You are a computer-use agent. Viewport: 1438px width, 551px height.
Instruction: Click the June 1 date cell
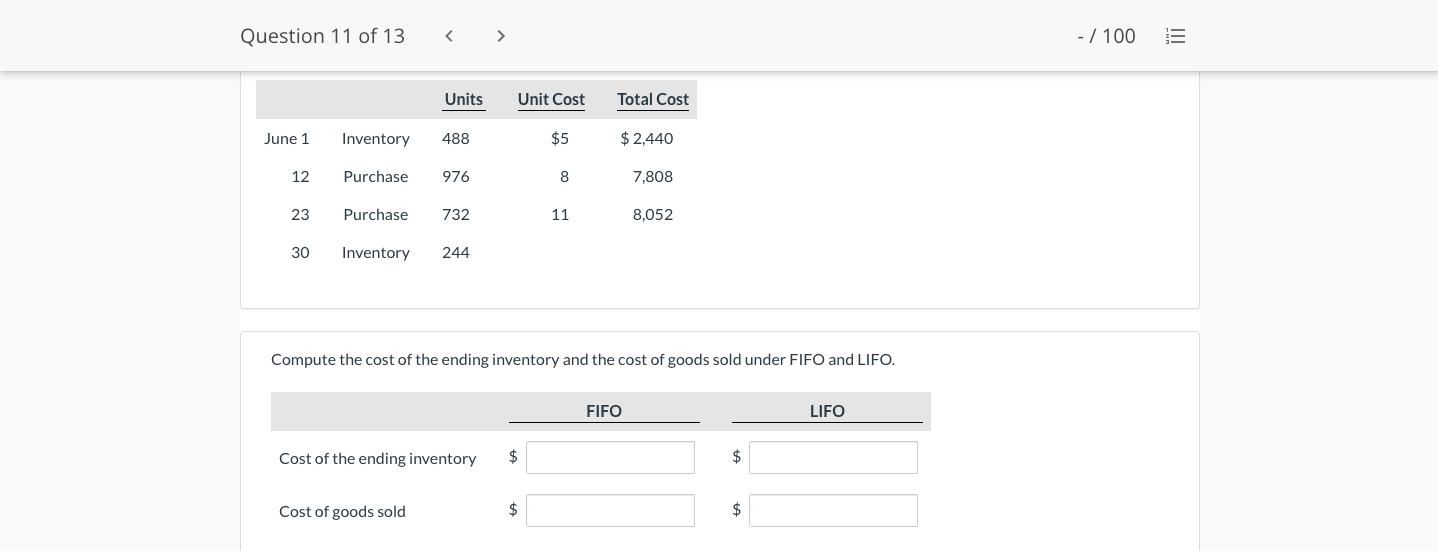[x=286, y=138]
